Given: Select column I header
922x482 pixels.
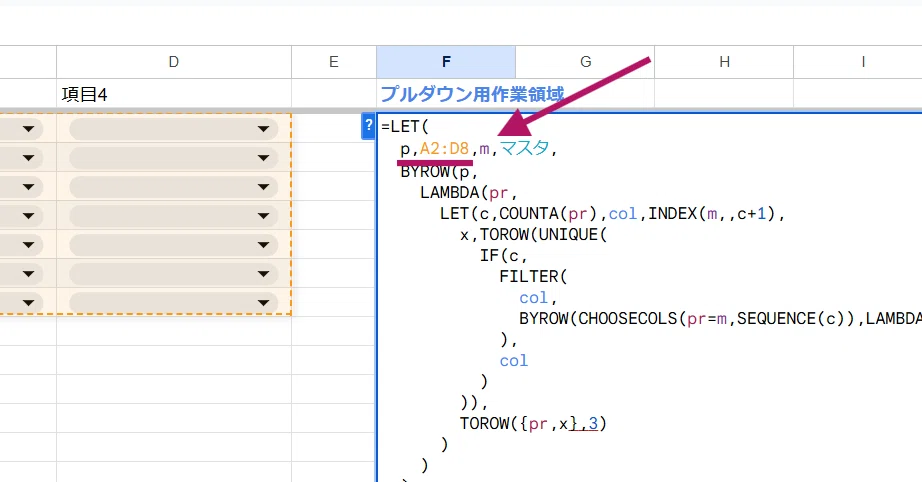Looking at the screenshot, I should (863, 62).
